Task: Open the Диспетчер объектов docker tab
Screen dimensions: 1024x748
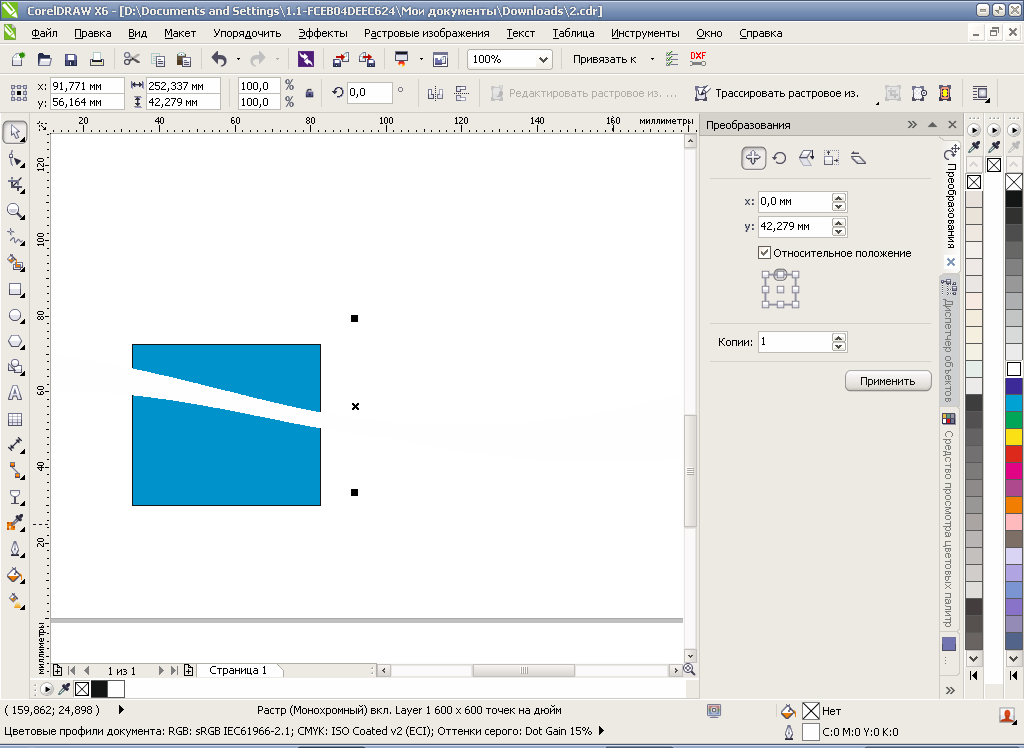Action: (949, 340)
